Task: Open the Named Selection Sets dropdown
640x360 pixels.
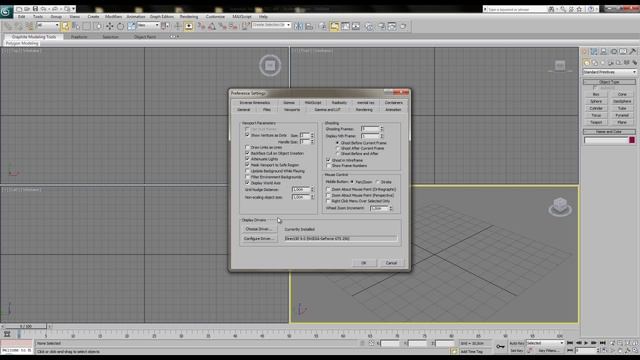Action: pos(271,25)
